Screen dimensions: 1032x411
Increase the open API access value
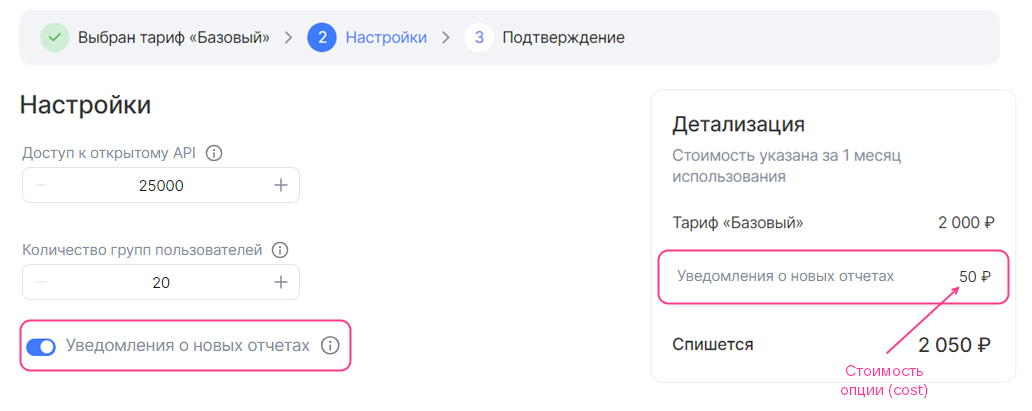click(x=281, y=185)
